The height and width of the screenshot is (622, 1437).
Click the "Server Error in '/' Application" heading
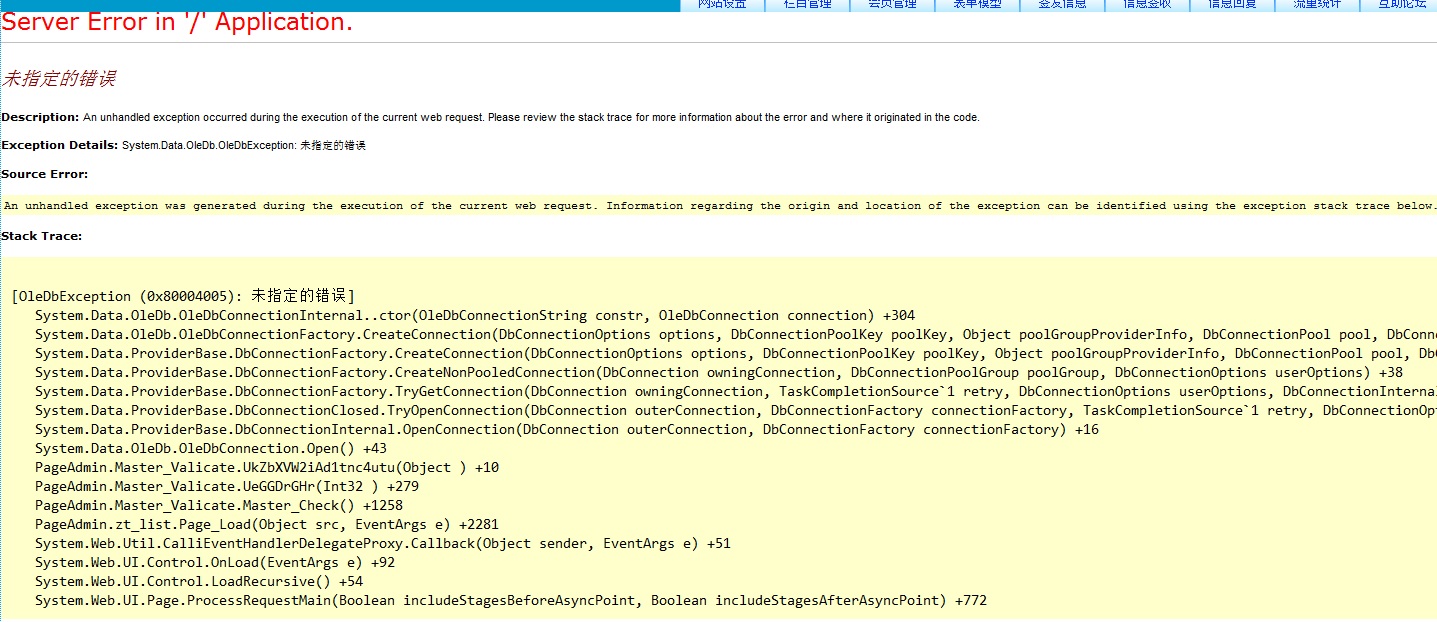pos(177,23)
